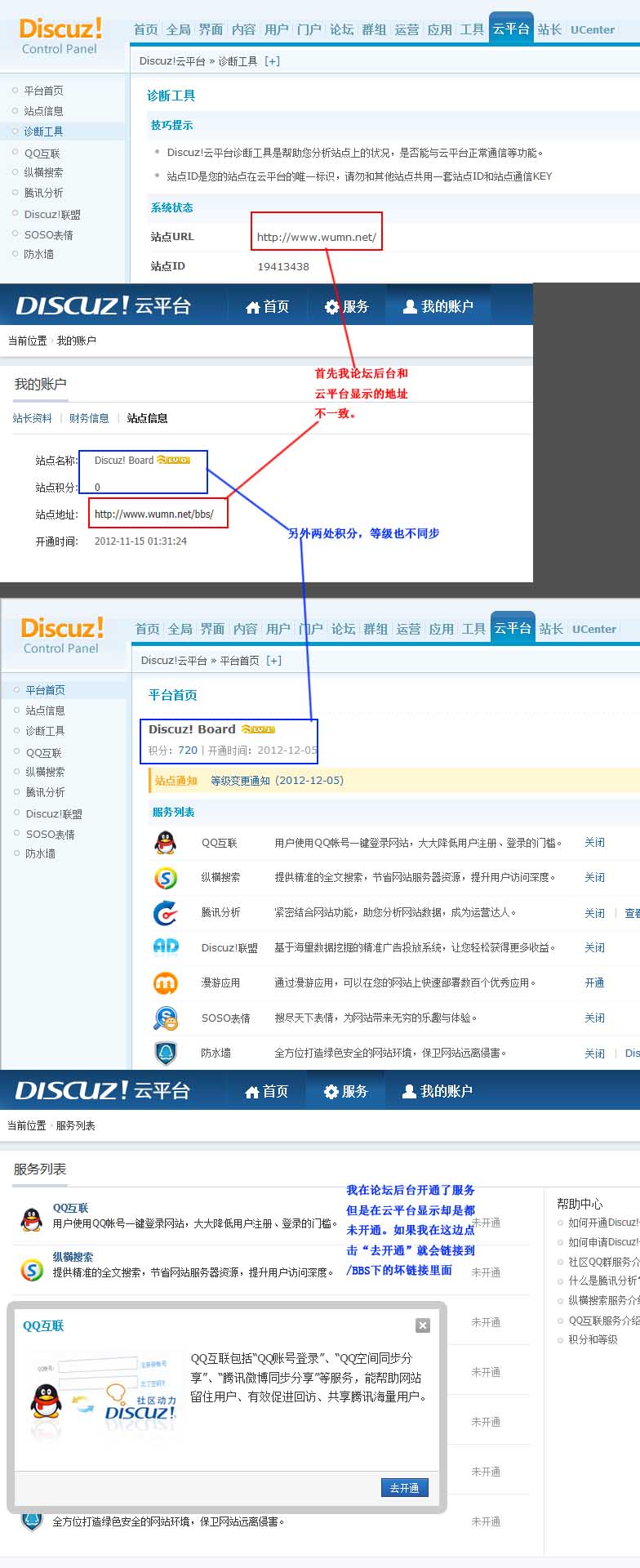Screen dimensions: 640x1568
Task: Click 关闭 link in the QQ互联 row
Action: (x=594, y=843)
